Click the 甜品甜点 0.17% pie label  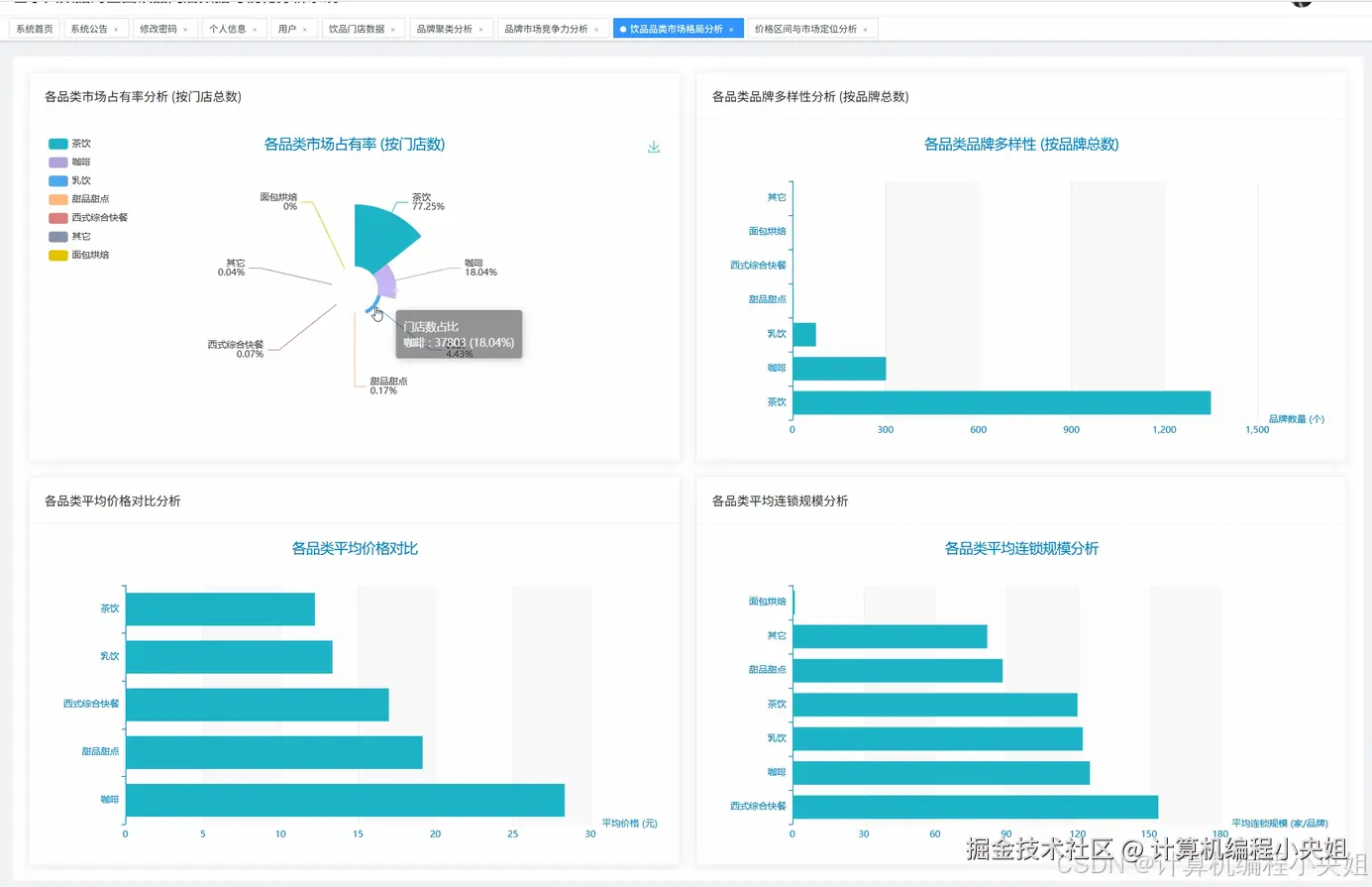(x=388, y=386)
